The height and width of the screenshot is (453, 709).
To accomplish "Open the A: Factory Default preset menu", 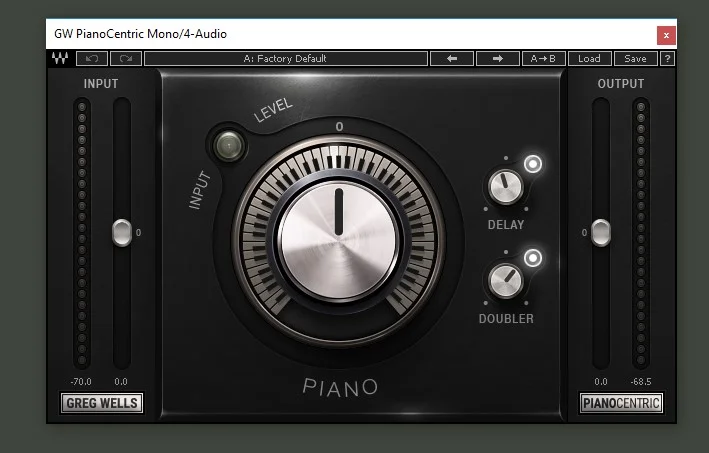I will point(286,58).
